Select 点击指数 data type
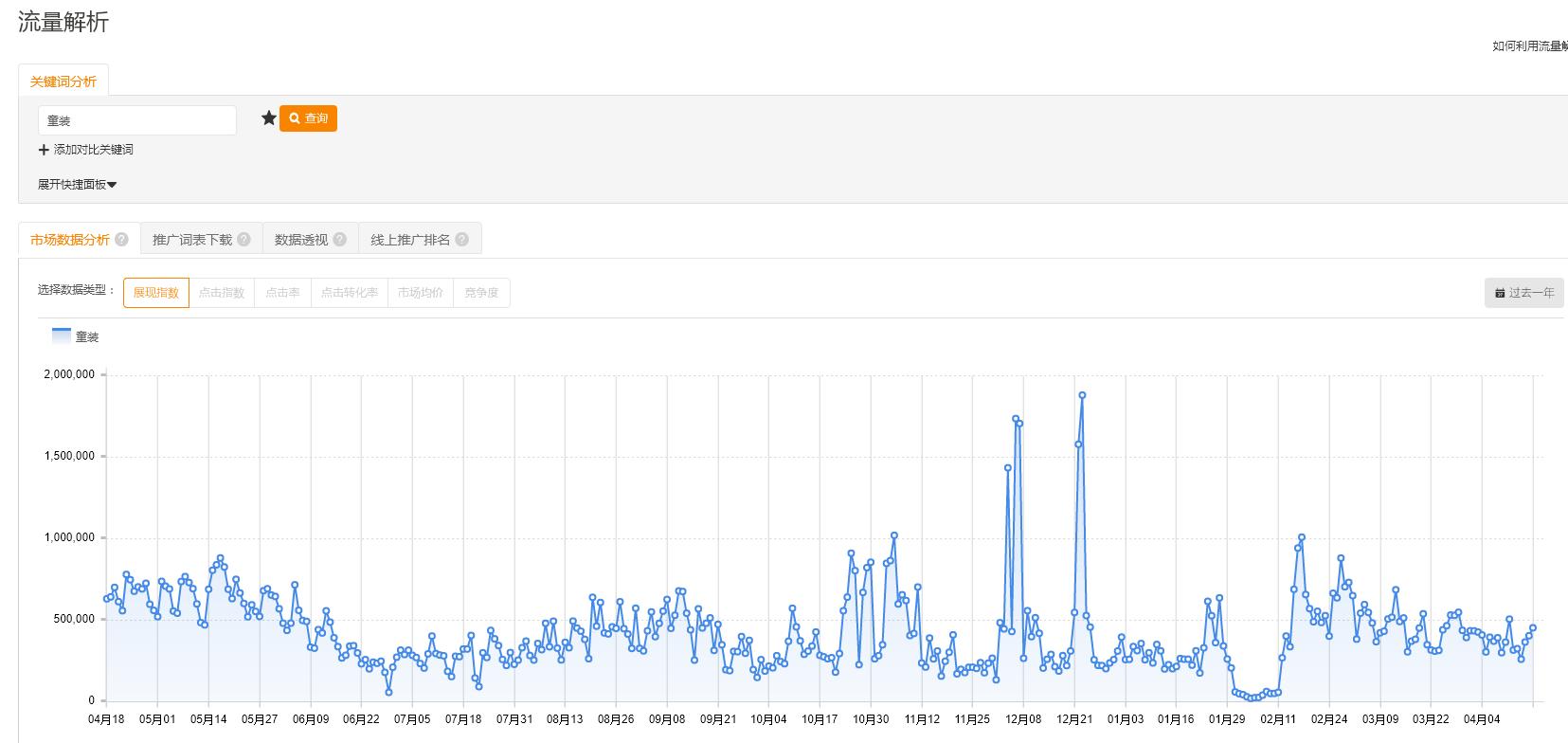 (222, 293)
